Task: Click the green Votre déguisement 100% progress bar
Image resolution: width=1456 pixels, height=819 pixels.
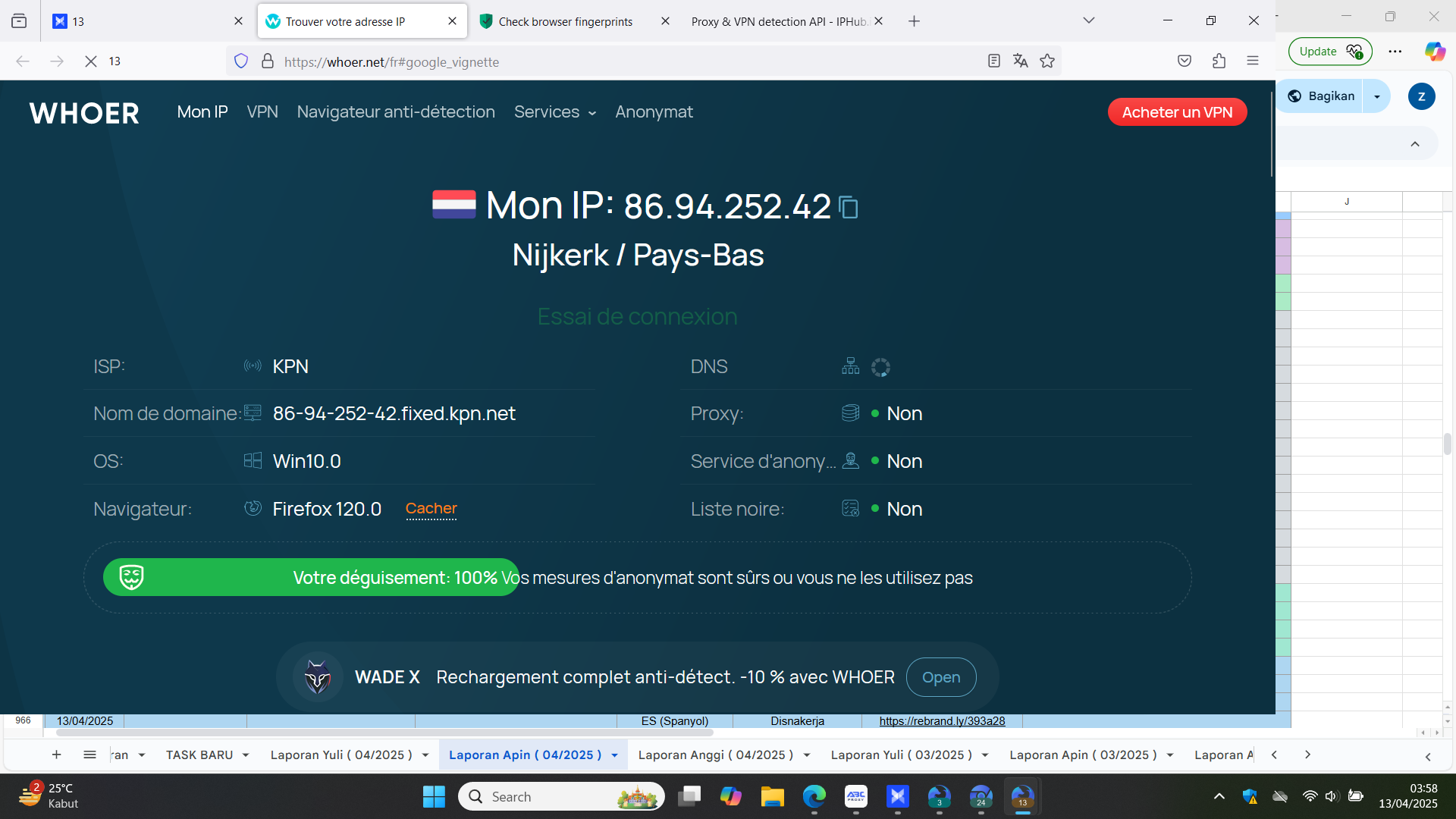Action: pyautogui.click(x=311, y=578)
